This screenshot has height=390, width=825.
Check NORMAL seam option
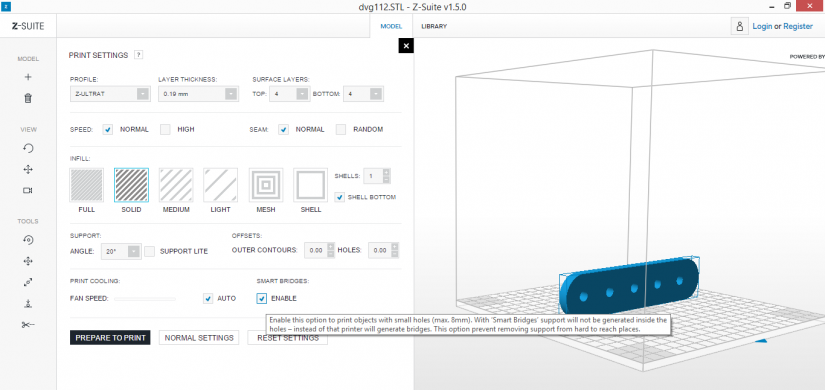[284, 129]
